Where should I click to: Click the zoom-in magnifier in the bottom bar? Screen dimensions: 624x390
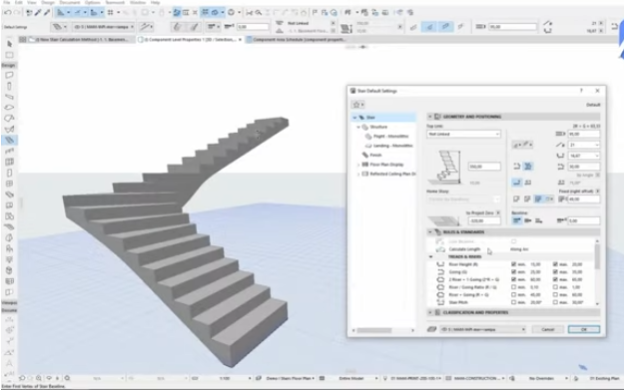click(39, 378)
